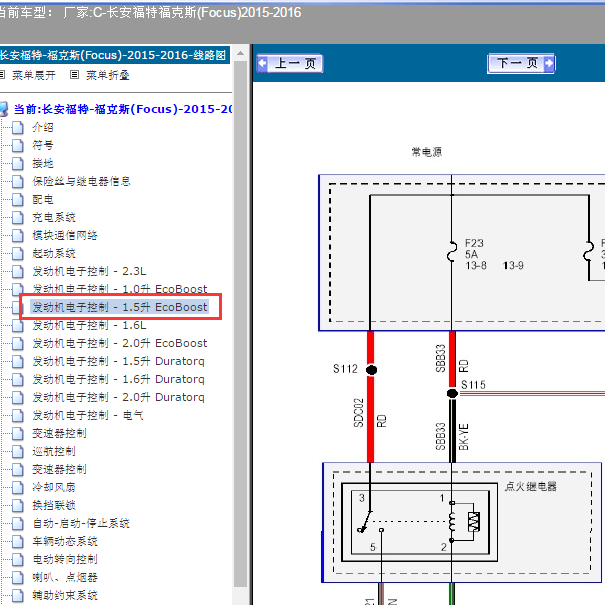Open 发动机电子控制 - 电气 item
Image resolution: width=605 pixels, height=605 pixels.
coord(88,415)
